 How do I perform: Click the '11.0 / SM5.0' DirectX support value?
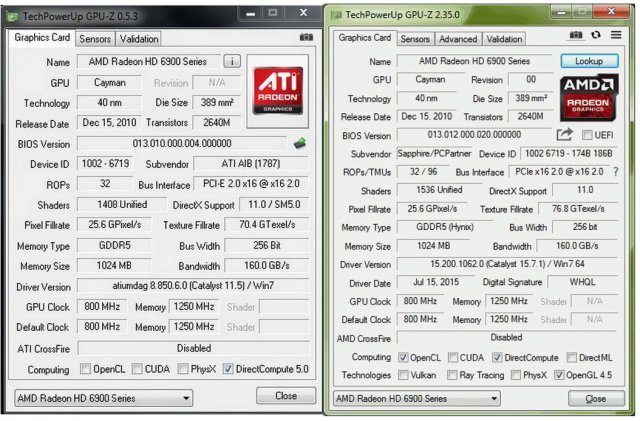click(x=274, y=204)
